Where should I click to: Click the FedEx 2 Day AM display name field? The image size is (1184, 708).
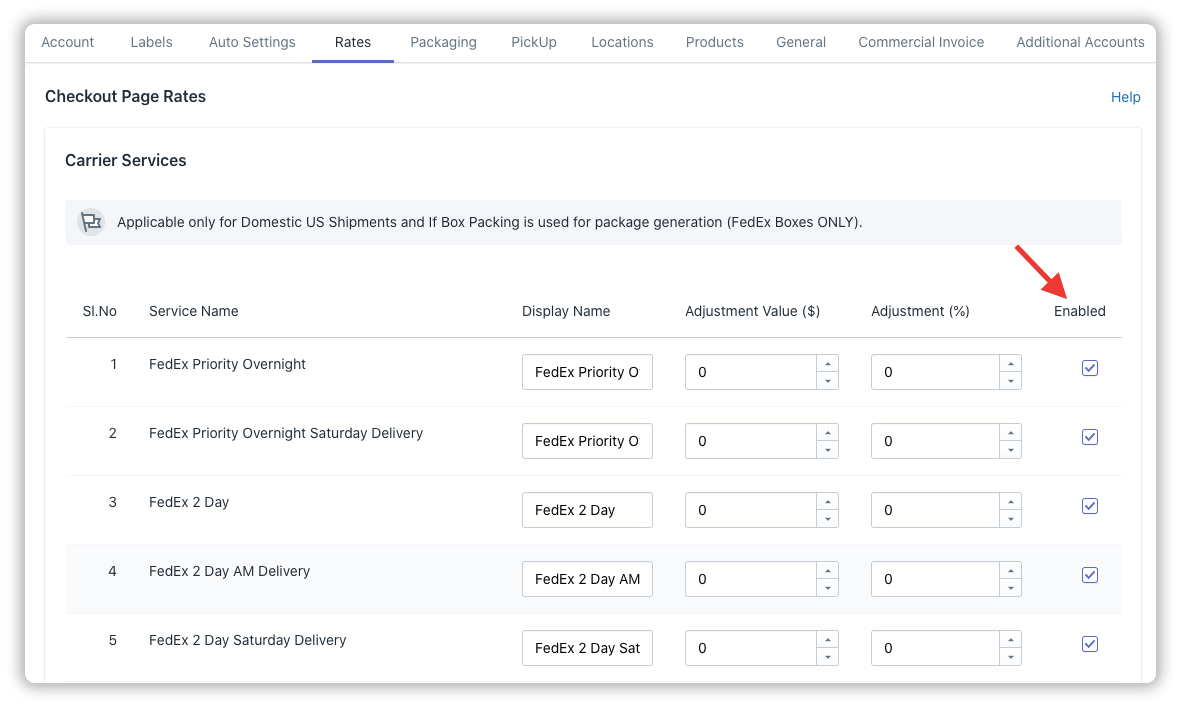587,579
